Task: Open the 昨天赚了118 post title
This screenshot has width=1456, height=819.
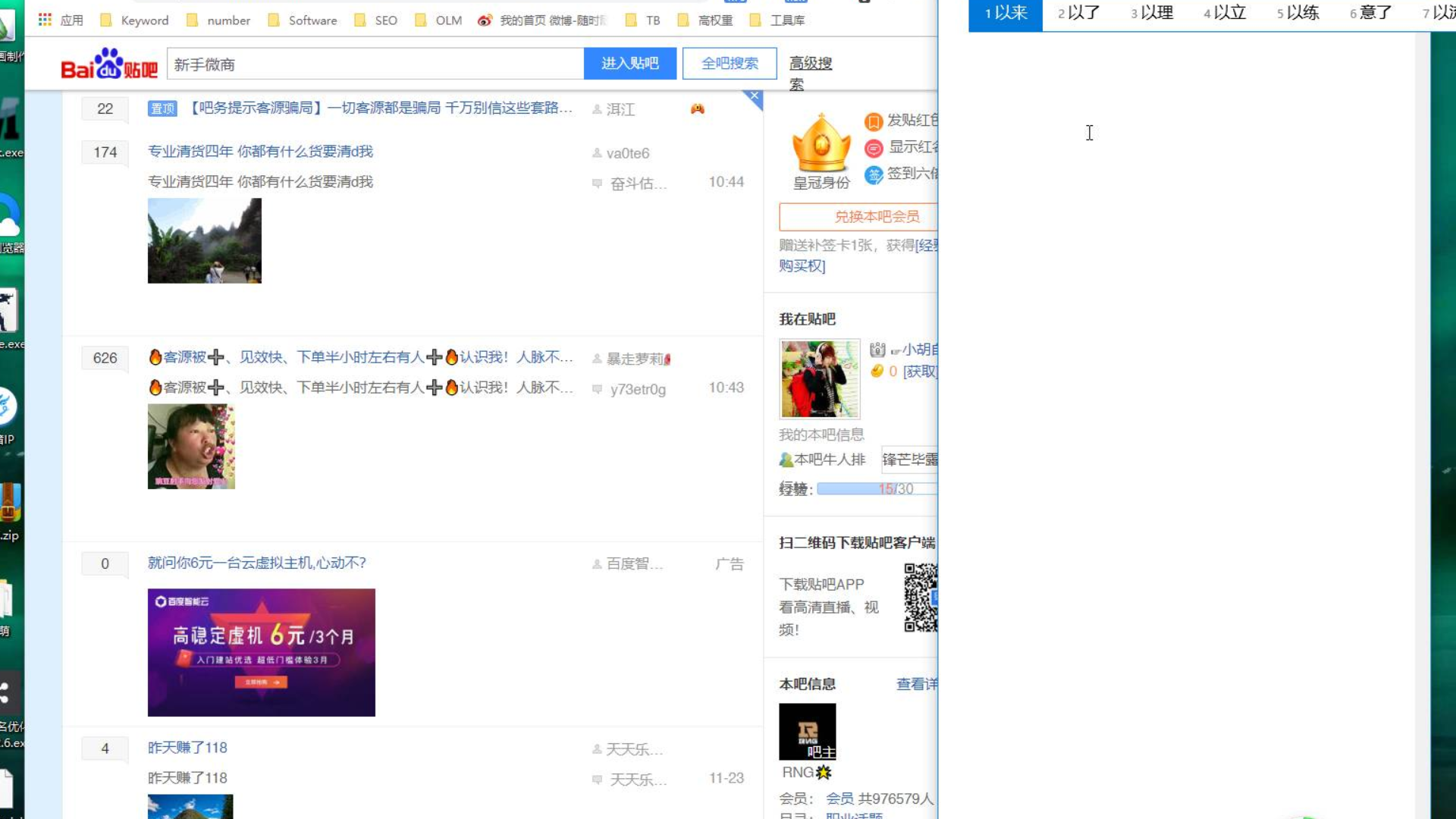Action: (187, 748)
